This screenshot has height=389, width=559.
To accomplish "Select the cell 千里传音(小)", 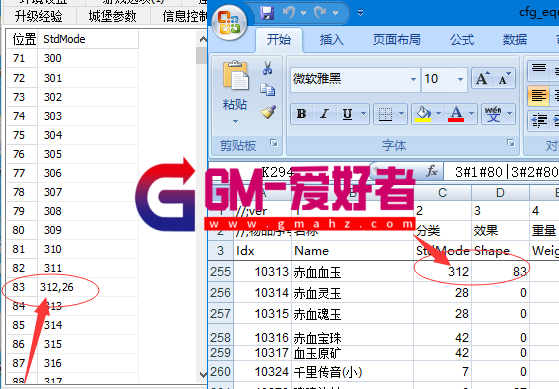I will pos(352,372).
